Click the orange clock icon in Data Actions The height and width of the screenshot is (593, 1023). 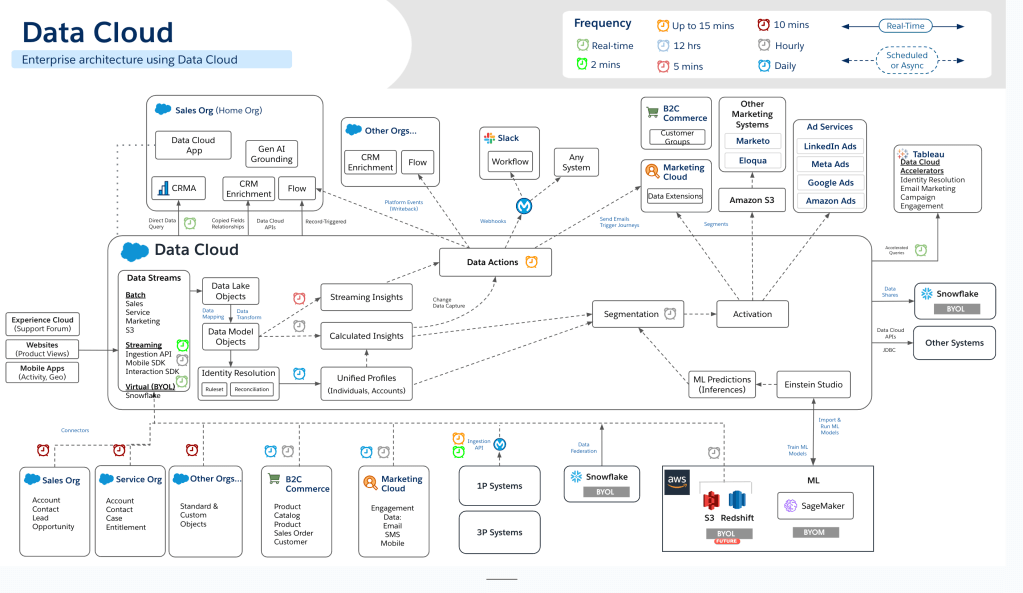(532, 262)
